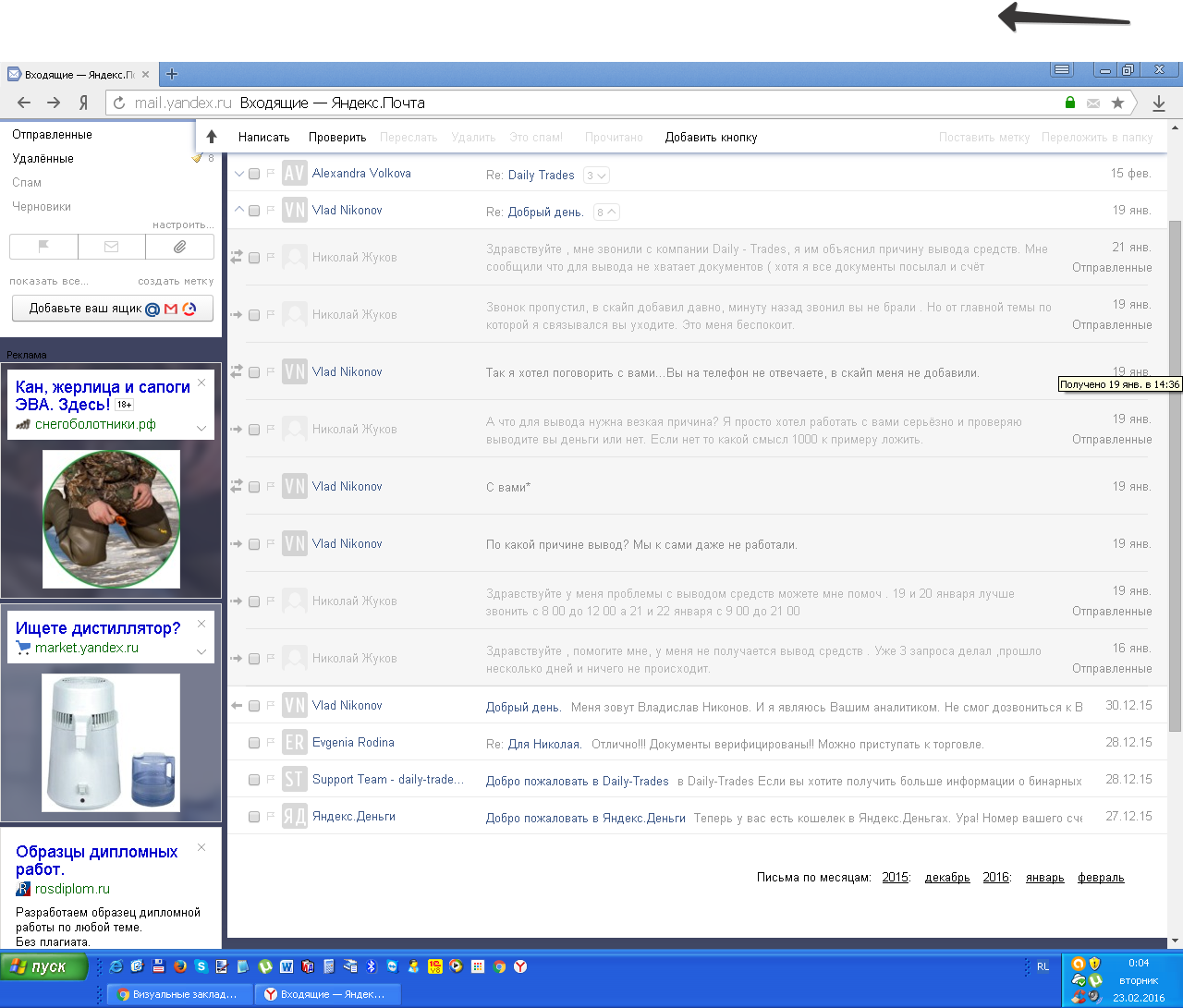Screen dimensions: 1183x1008
Task: Check the box beside the Яндекс.Деньги email
Action: 254,817
